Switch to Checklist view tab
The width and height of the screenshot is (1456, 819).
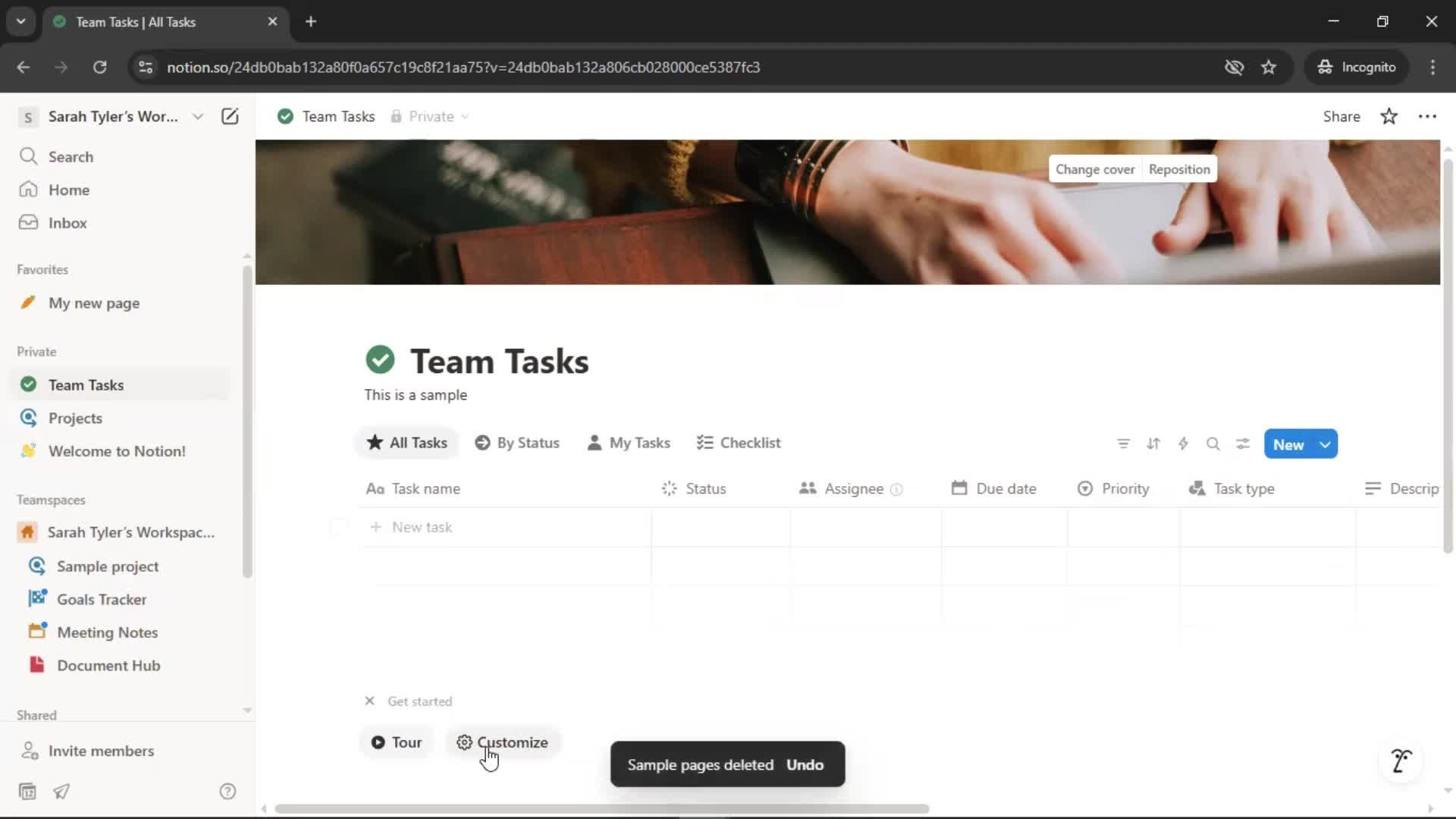pyautogui.click(x=739, y=443)
